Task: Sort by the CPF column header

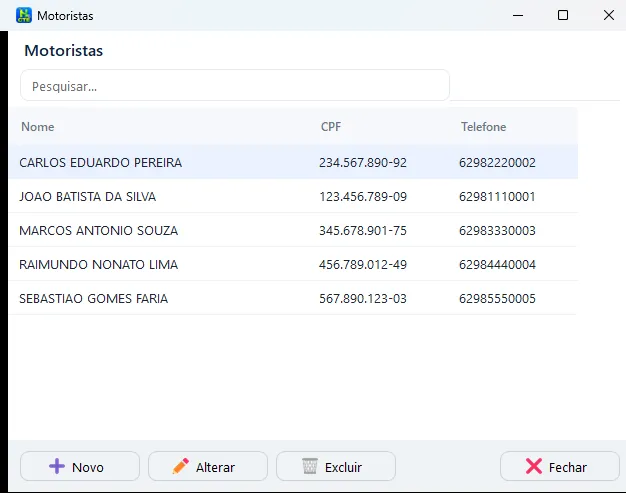Action: click(x=331, y=127)
